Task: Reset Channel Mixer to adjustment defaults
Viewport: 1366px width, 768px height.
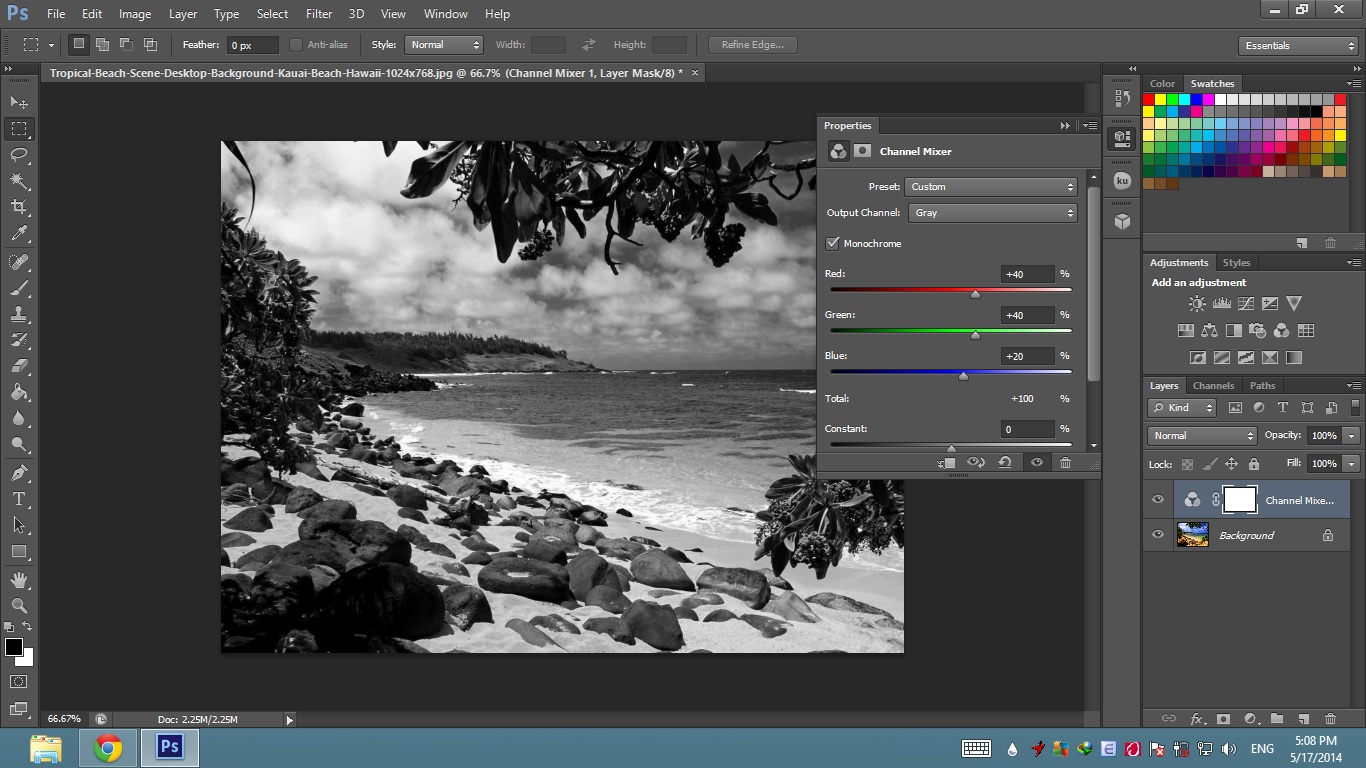Action: 1005,462
